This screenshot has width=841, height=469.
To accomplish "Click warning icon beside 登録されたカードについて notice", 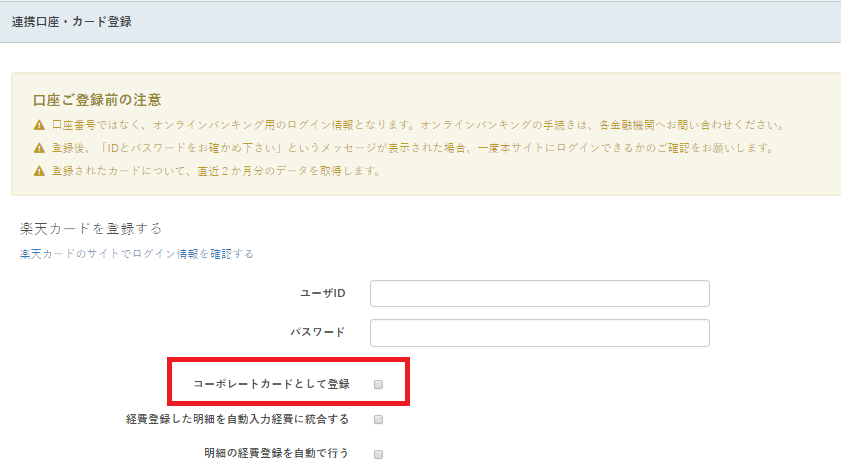I will 39,171.
